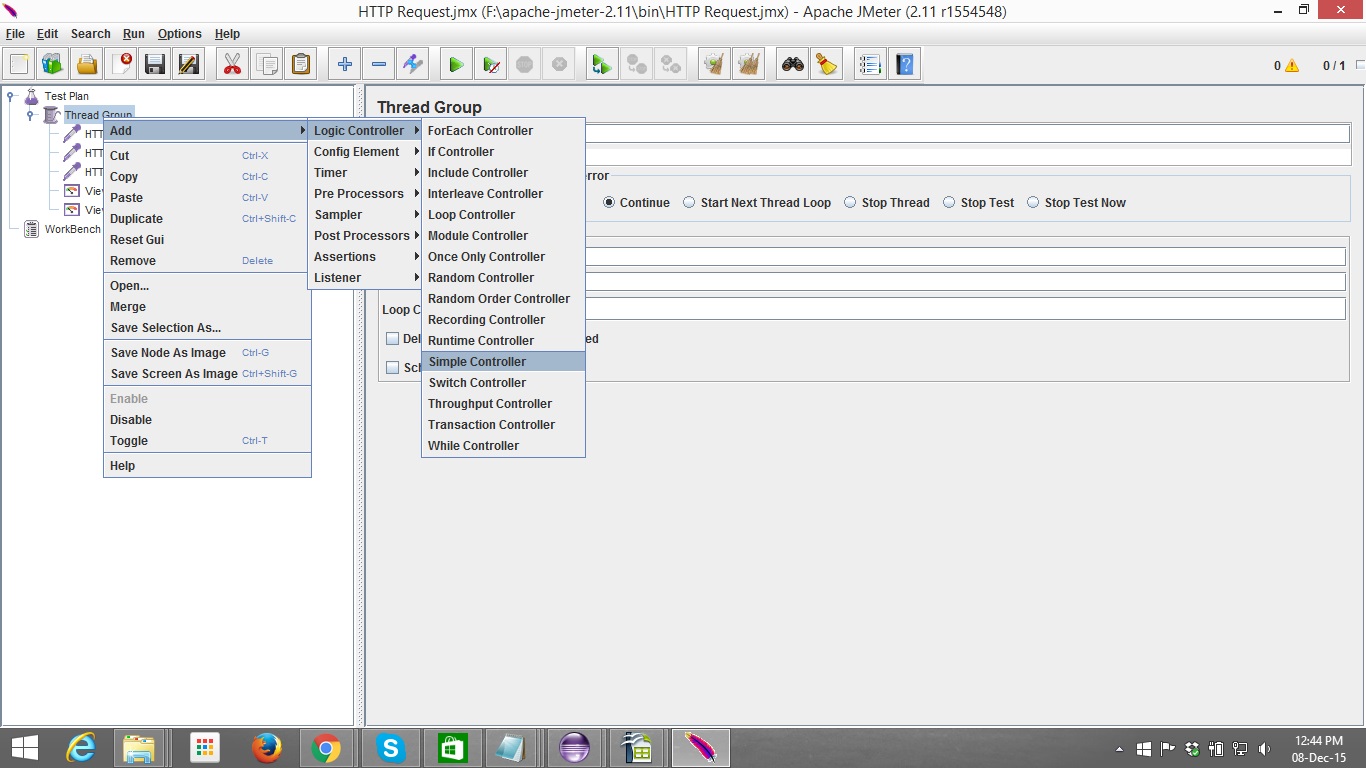Open Internet Explorer from the taskbar
This screenshot has width=1366, height=768.
point(80,747)
